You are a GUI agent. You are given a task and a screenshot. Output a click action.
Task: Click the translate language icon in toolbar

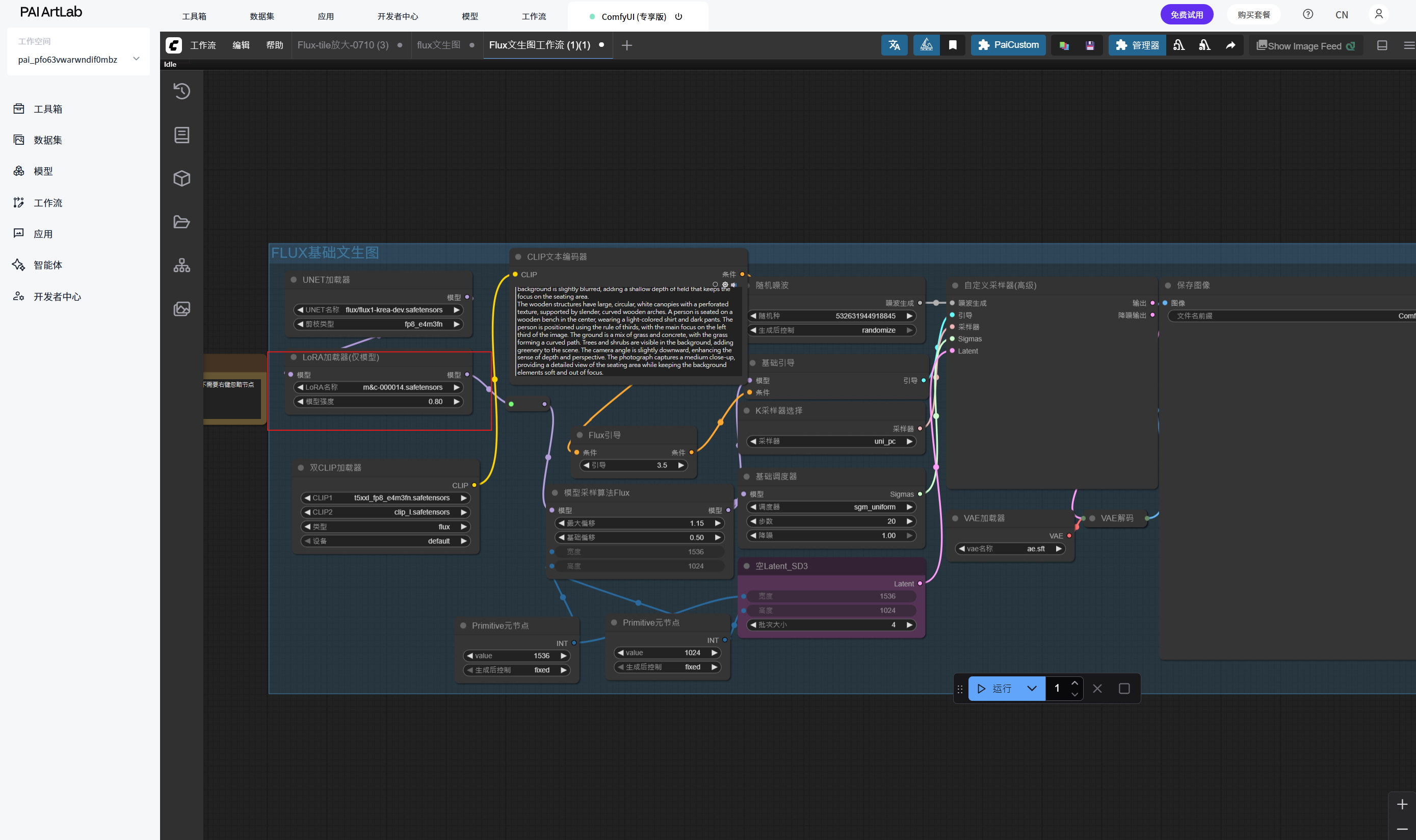[894, 45]
